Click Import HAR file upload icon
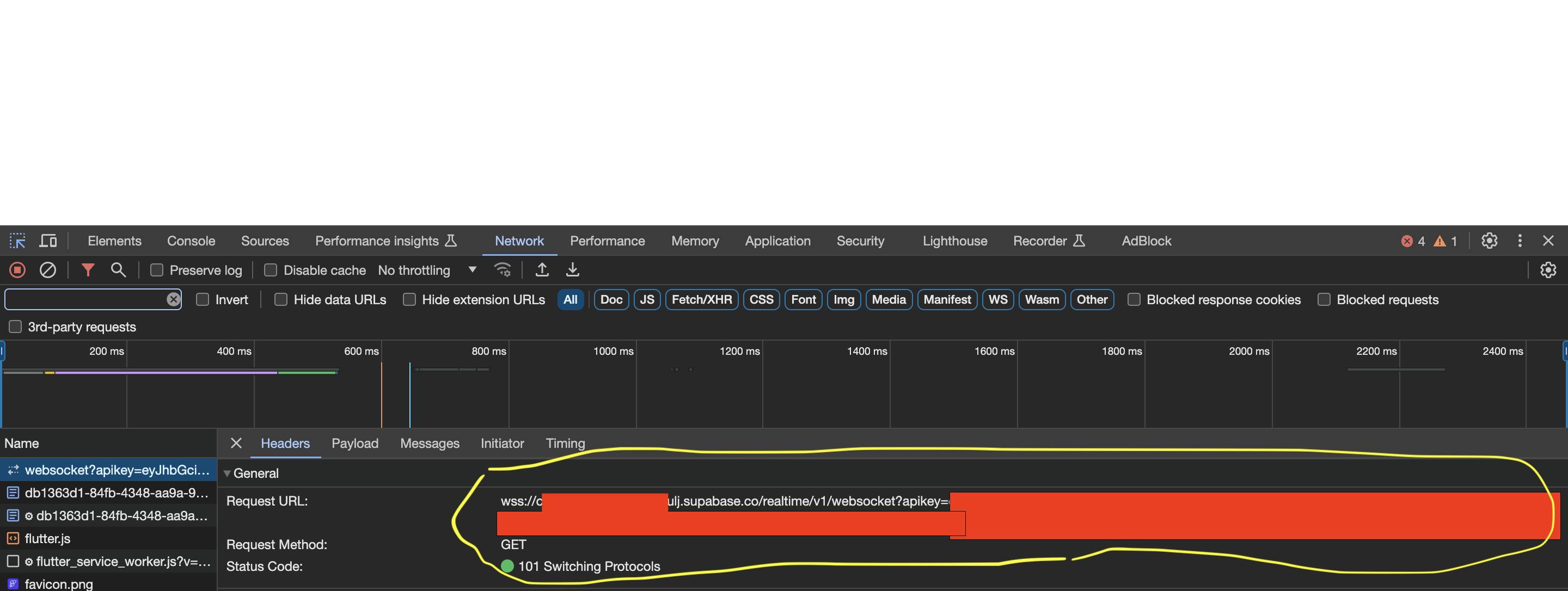The image size is (1568, 591). tap(542, 269)
